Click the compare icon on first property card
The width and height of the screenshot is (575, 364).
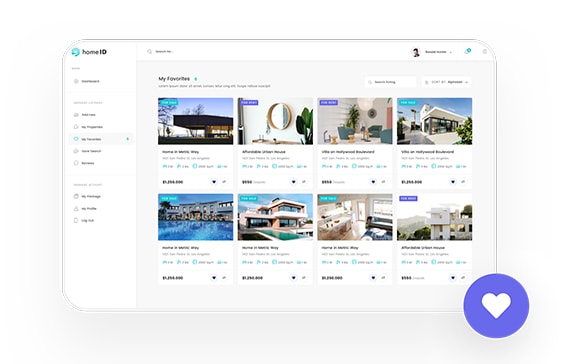tap(224, 182)
